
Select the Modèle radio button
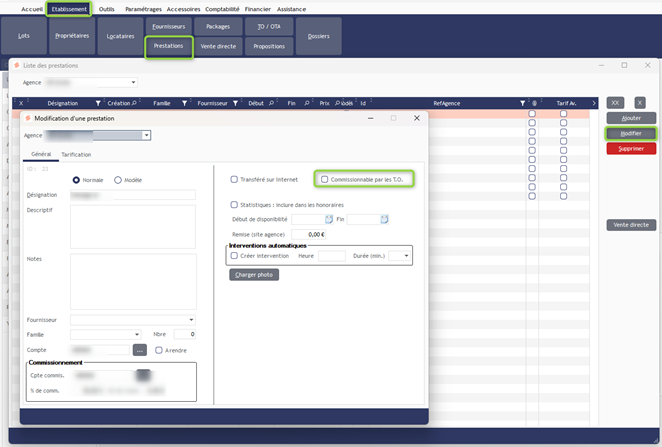tap(118, 180)
